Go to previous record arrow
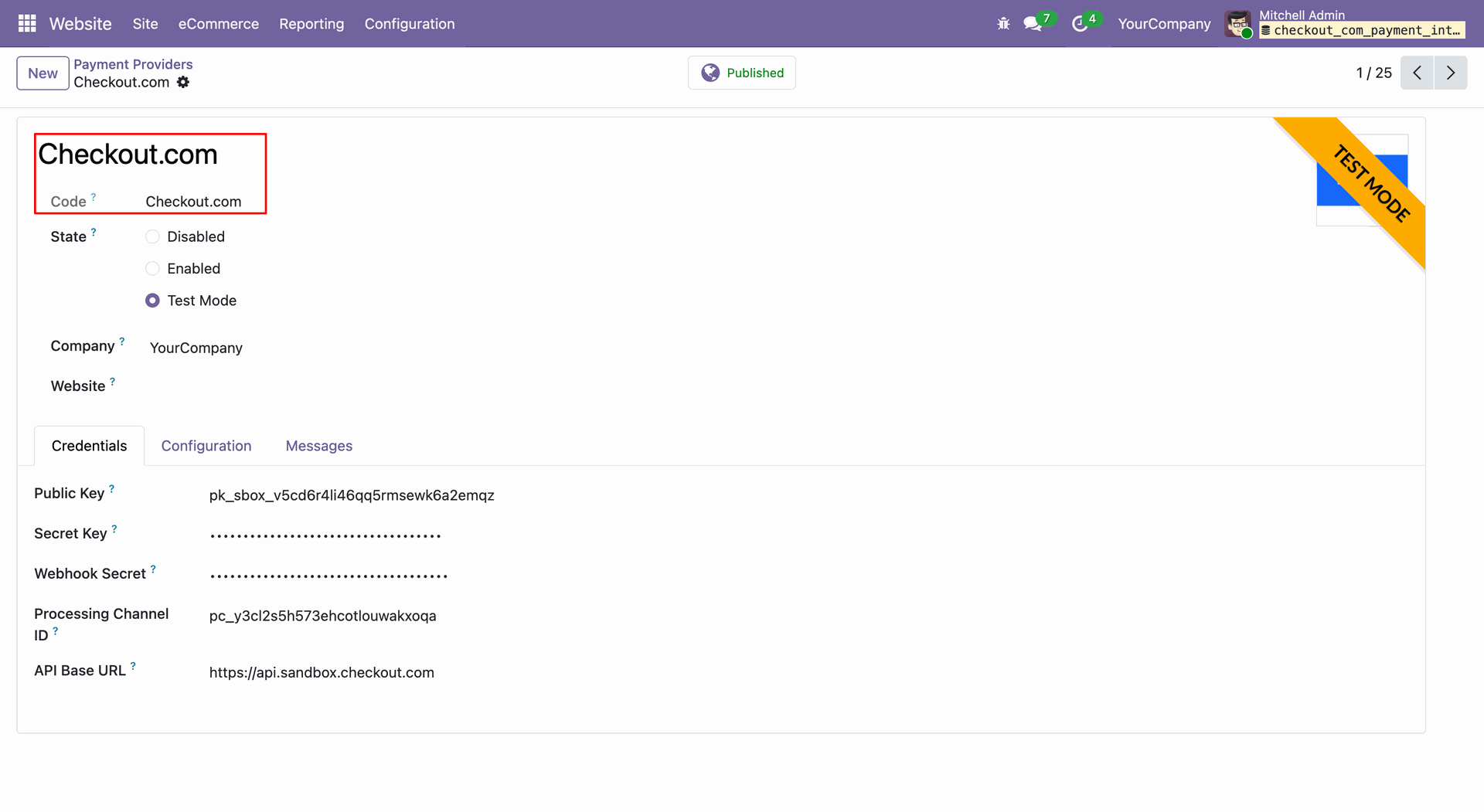The image size is (1484, 812). pos(1417,73)
